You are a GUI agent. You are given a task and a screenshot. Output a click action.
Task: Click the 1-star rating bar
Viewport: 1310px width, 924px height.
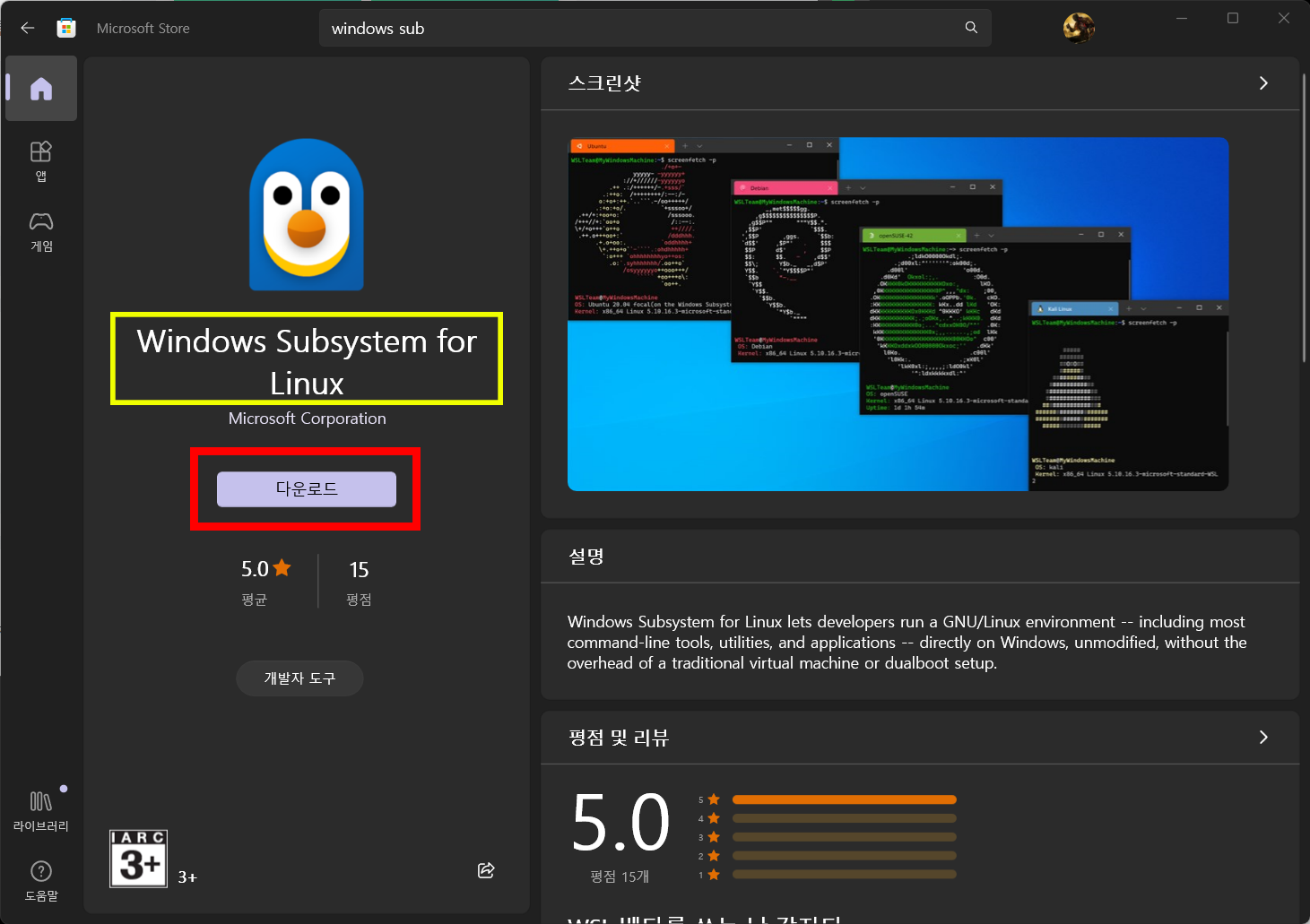[844, 875]
